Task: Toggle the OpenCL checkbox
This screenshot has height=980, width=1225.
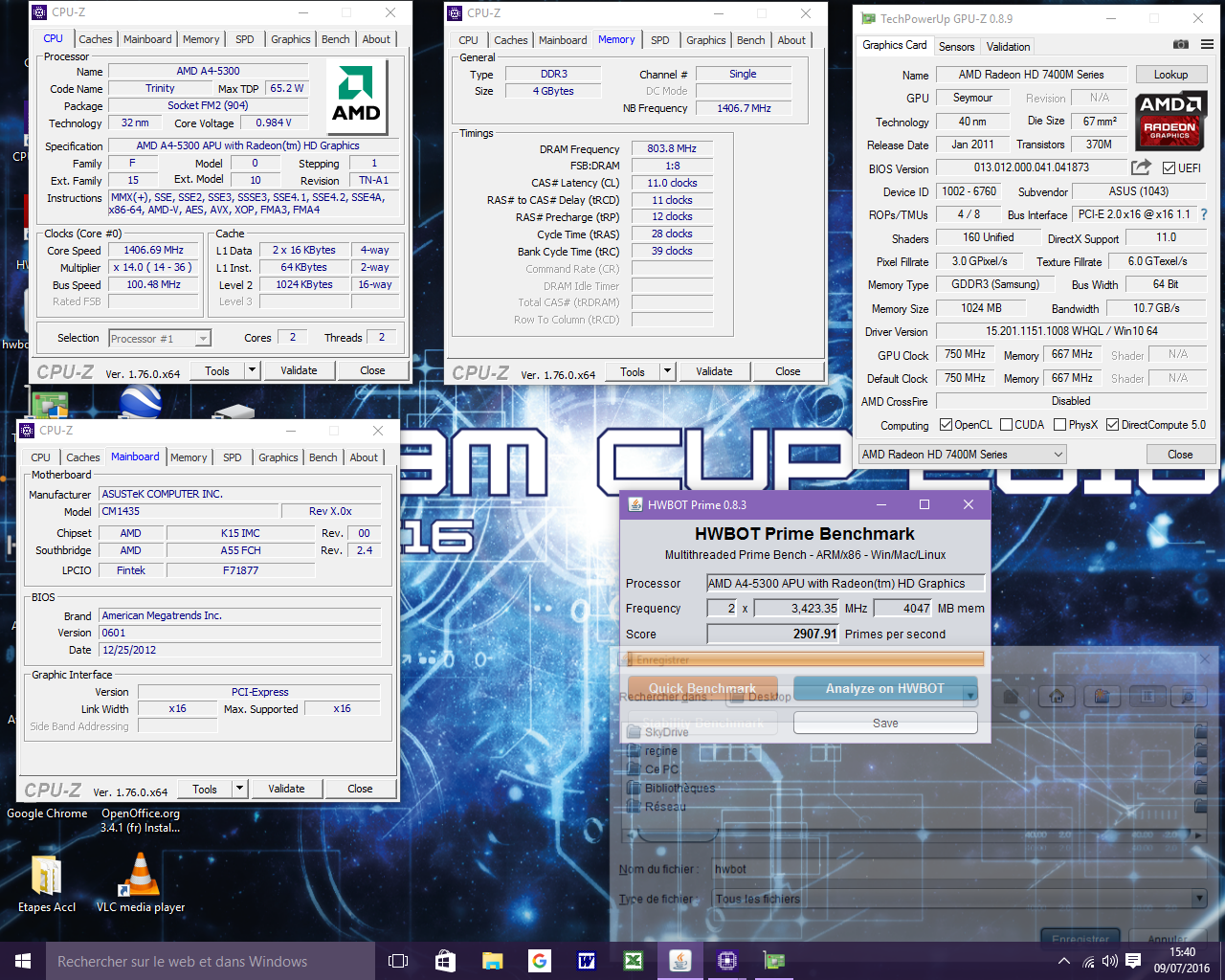Action: pos(946,425)
